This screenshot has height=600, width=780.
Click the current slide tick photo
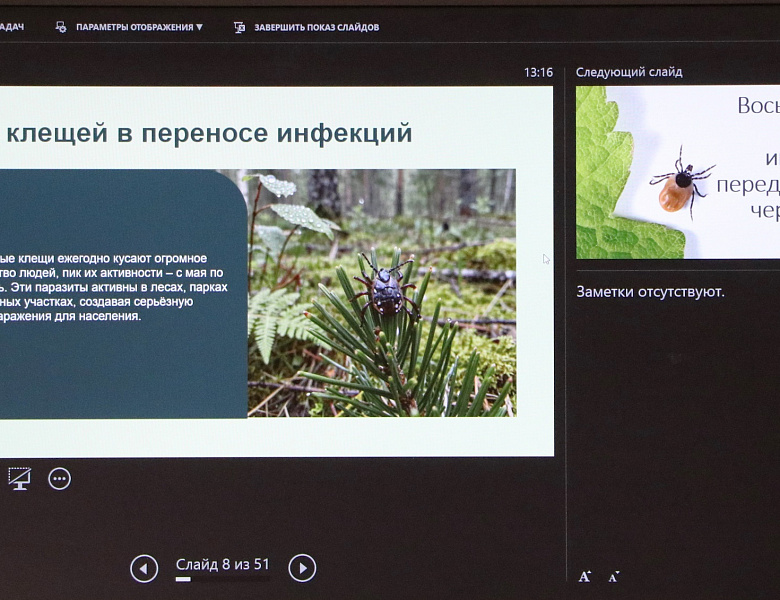[x=382, y=293]
